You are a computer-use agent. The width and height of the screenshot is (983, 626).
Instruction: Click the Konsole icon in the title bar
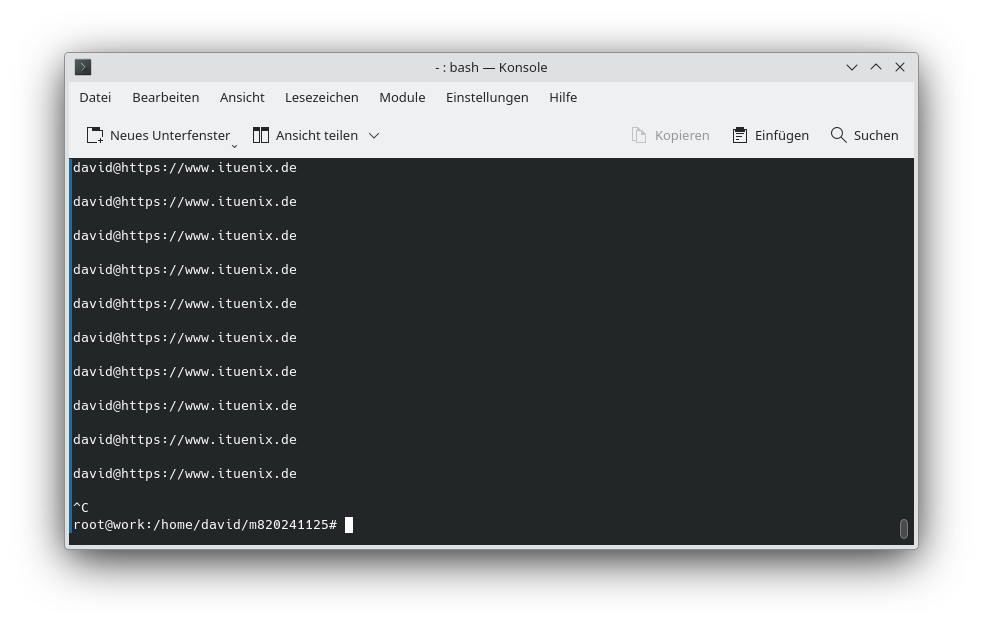click(x=83, y=67)
